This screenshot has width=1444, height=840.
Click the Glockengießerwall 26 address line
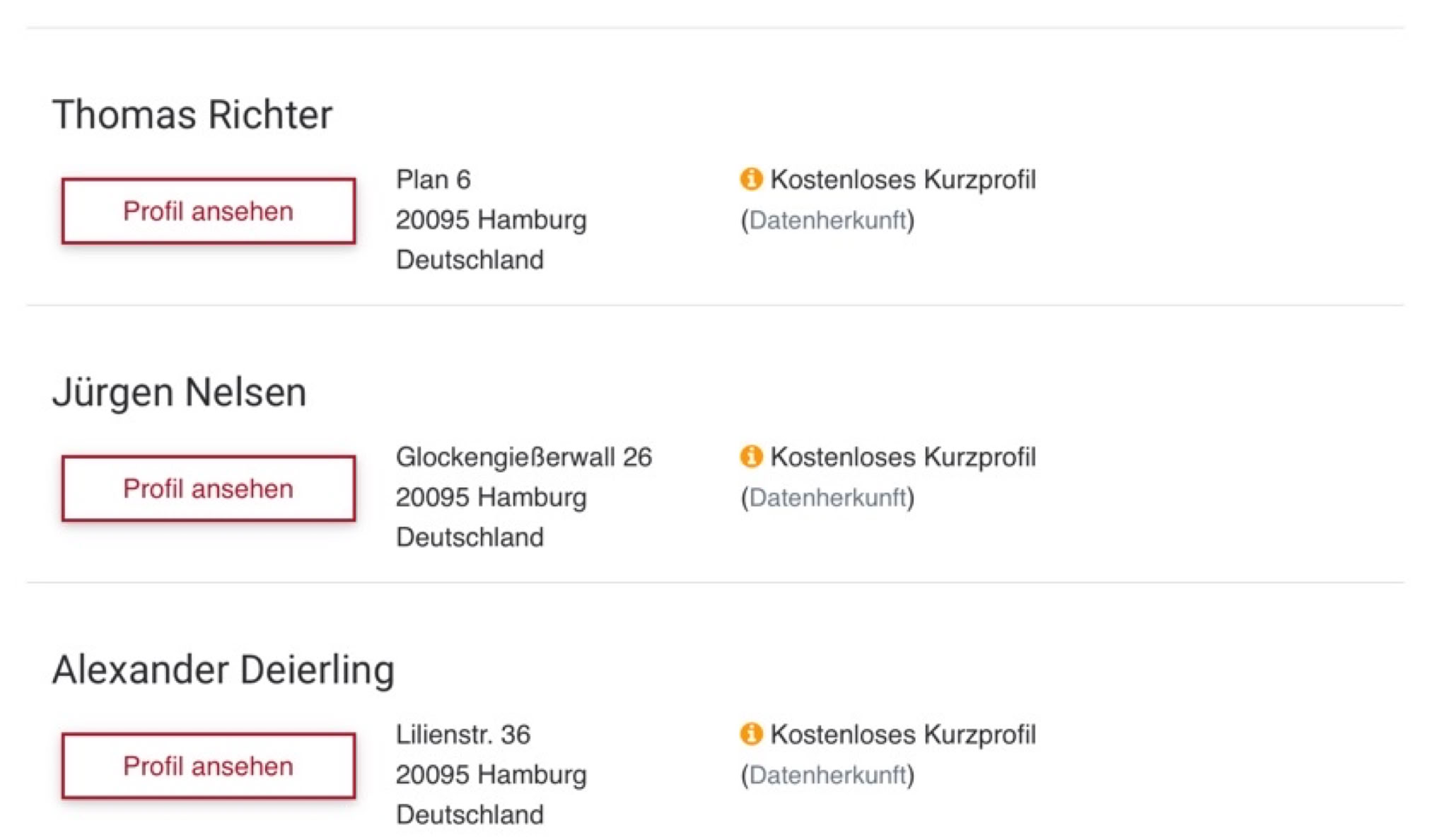[x=524, y=457]
